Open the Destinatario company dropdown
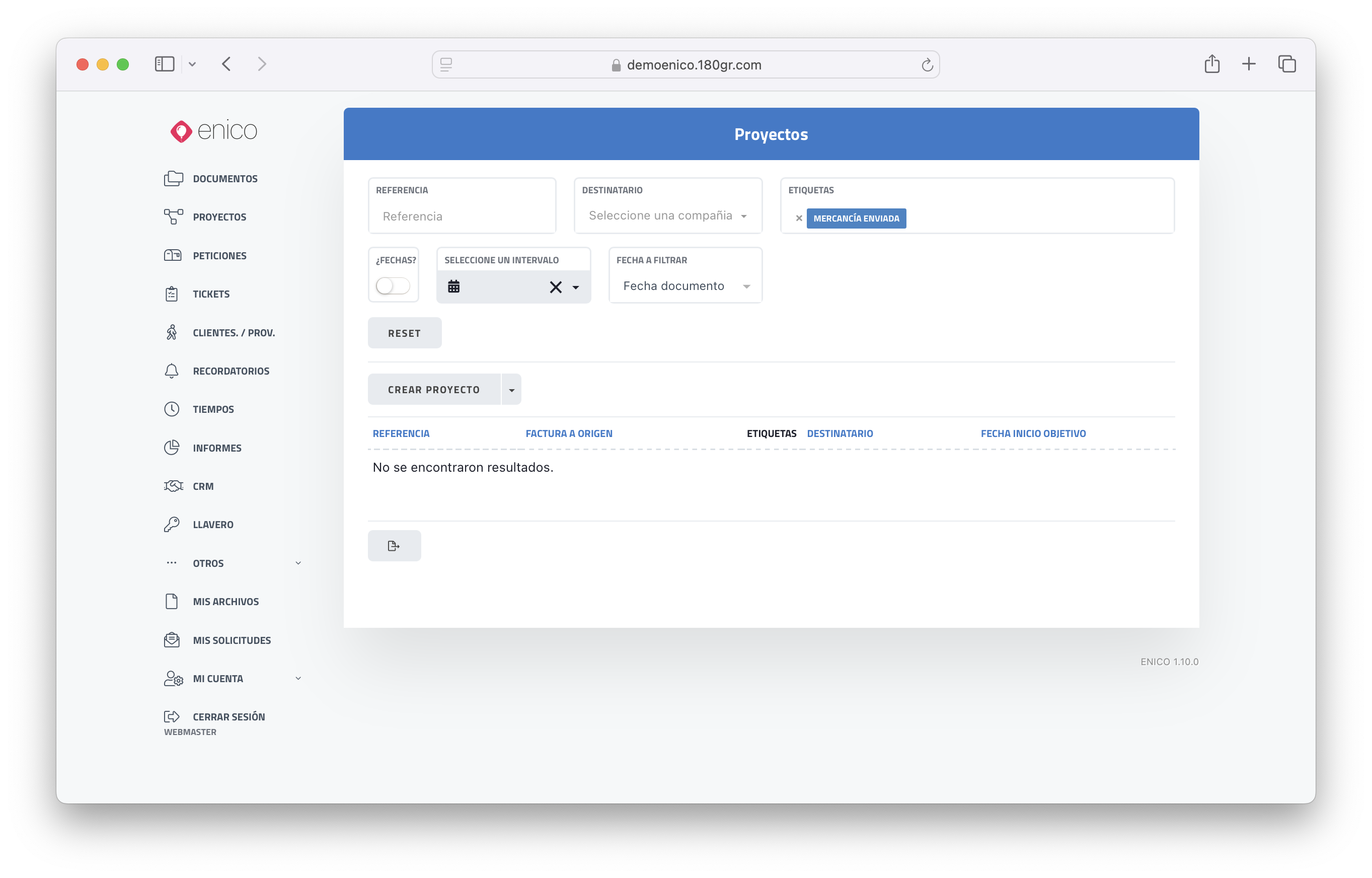1372x878 pixels. click(667, 215)
